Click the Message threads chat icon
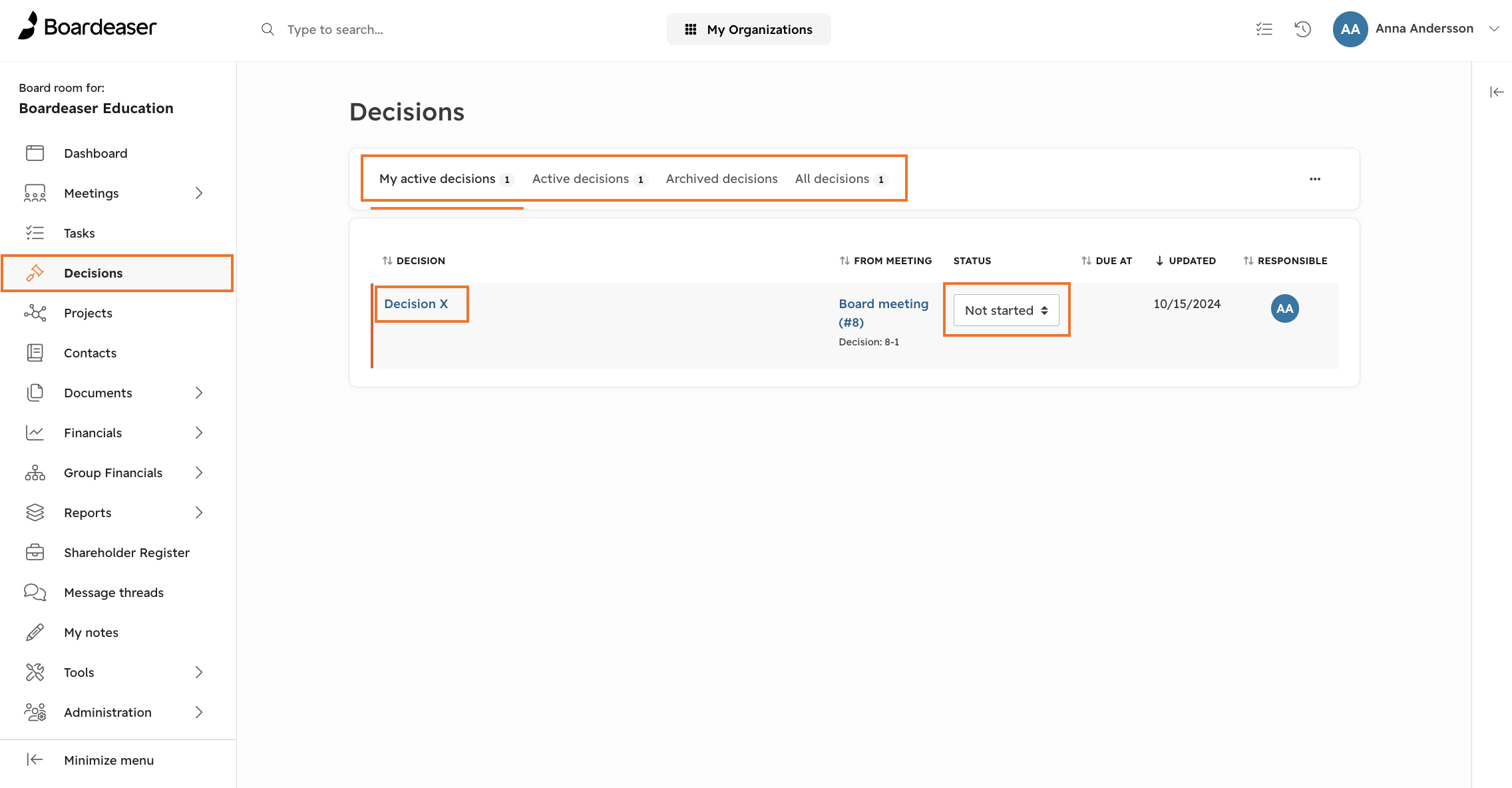1512x788 pixels. click(x=35, y=592)
